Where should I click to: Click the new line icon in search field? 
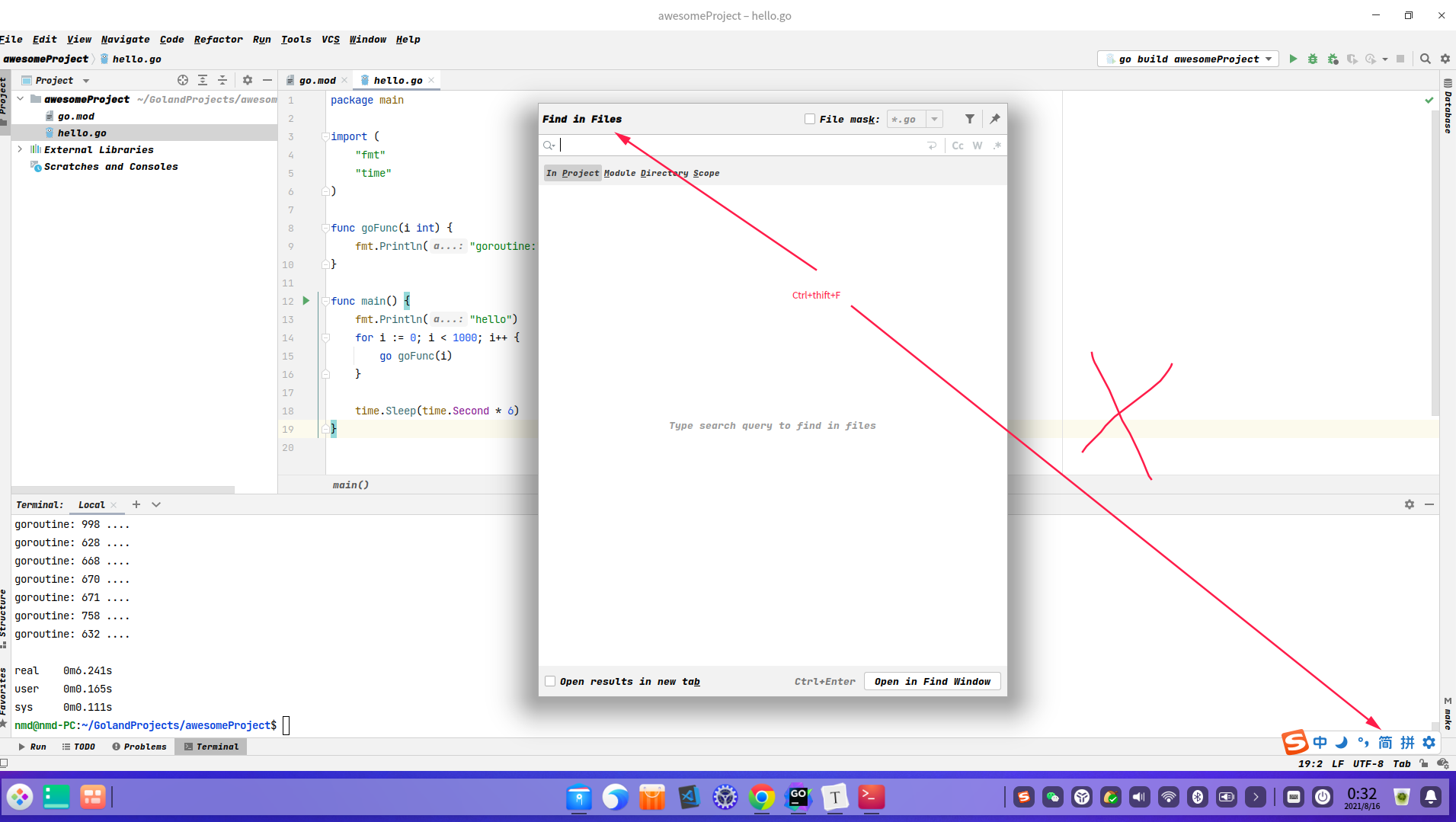[x=932, y=146]
